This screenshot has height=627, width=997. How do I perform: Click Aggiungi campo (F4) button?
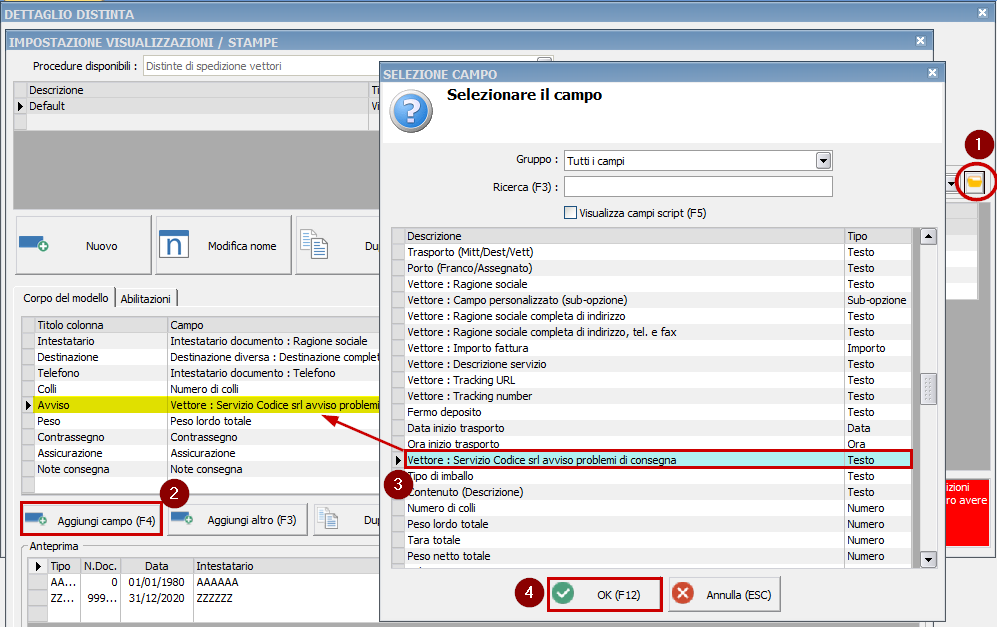[92, 519]
